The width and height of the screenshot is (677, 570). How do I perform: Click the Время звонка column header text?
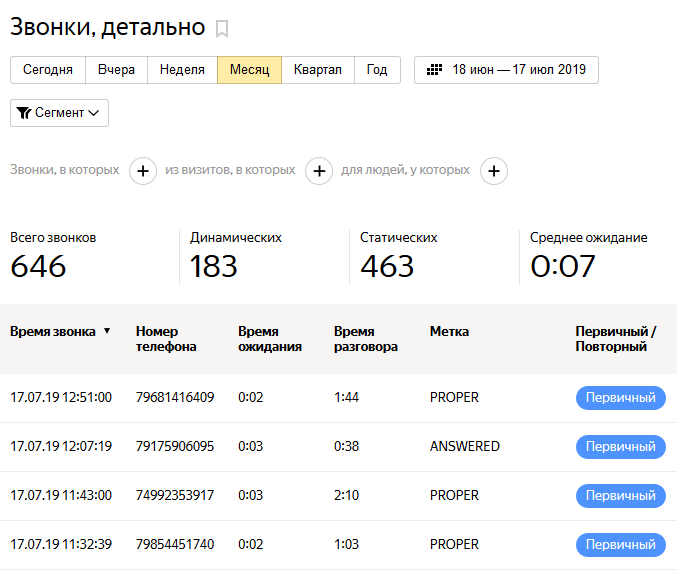[53, 332]
